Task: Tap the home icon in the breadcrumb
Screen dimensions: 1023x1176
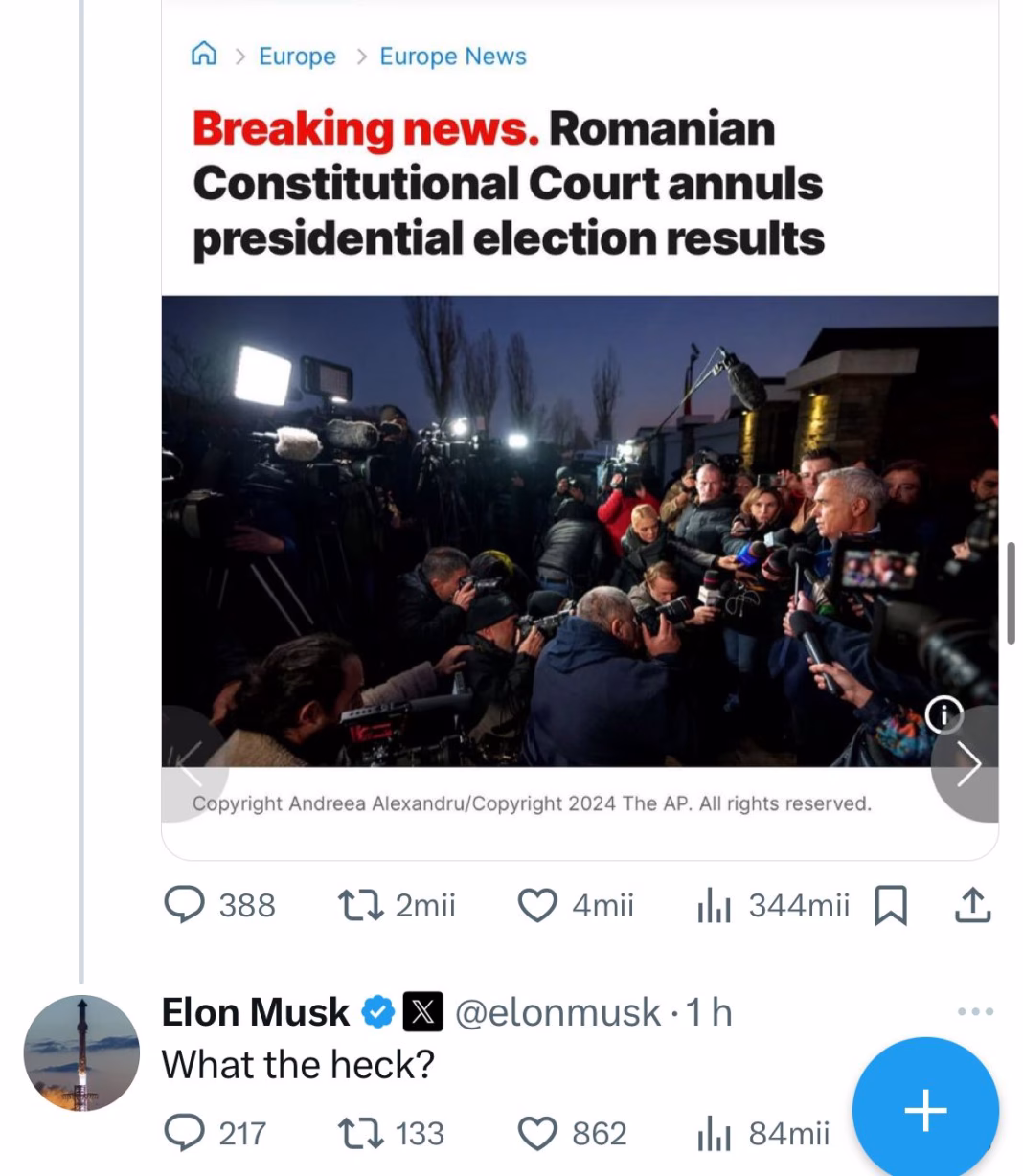Action: point(204,55)
